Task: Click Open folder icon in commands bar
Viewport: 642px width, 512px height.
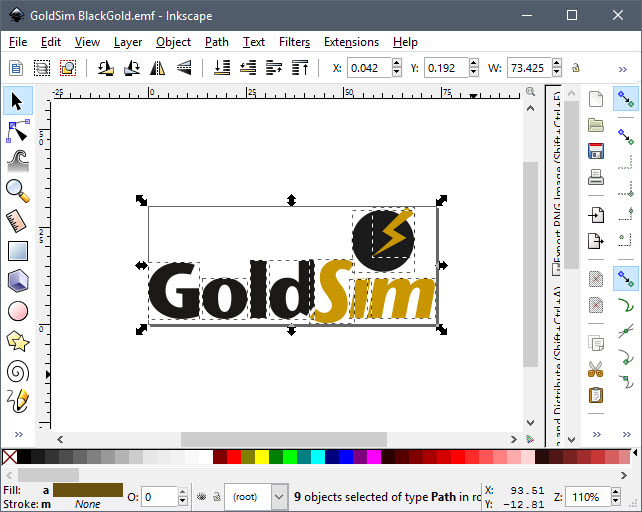Action: click(596, 125)
